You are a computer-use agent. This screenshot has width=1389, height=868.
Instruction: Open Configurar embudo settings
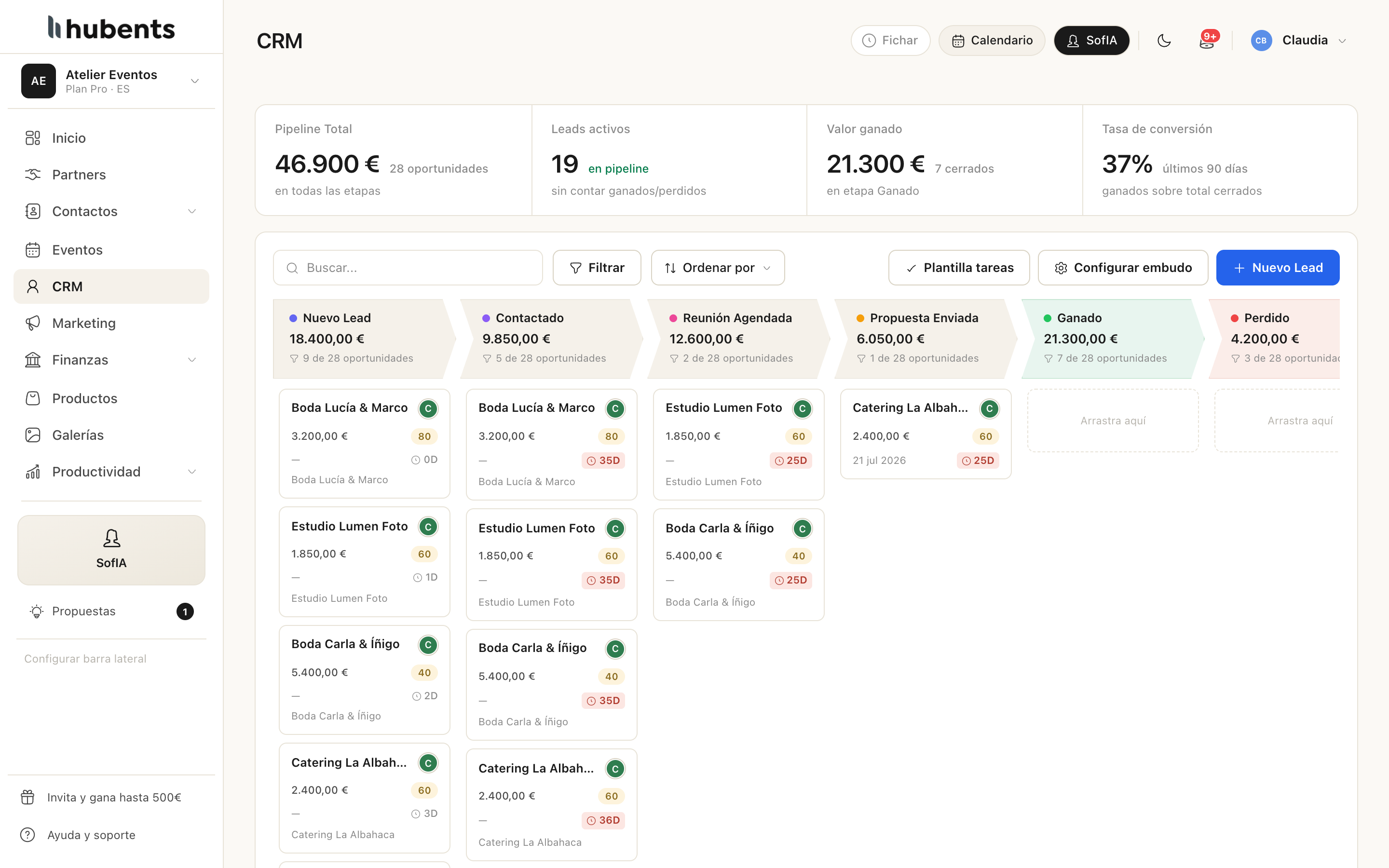(x=1123, y=268)
